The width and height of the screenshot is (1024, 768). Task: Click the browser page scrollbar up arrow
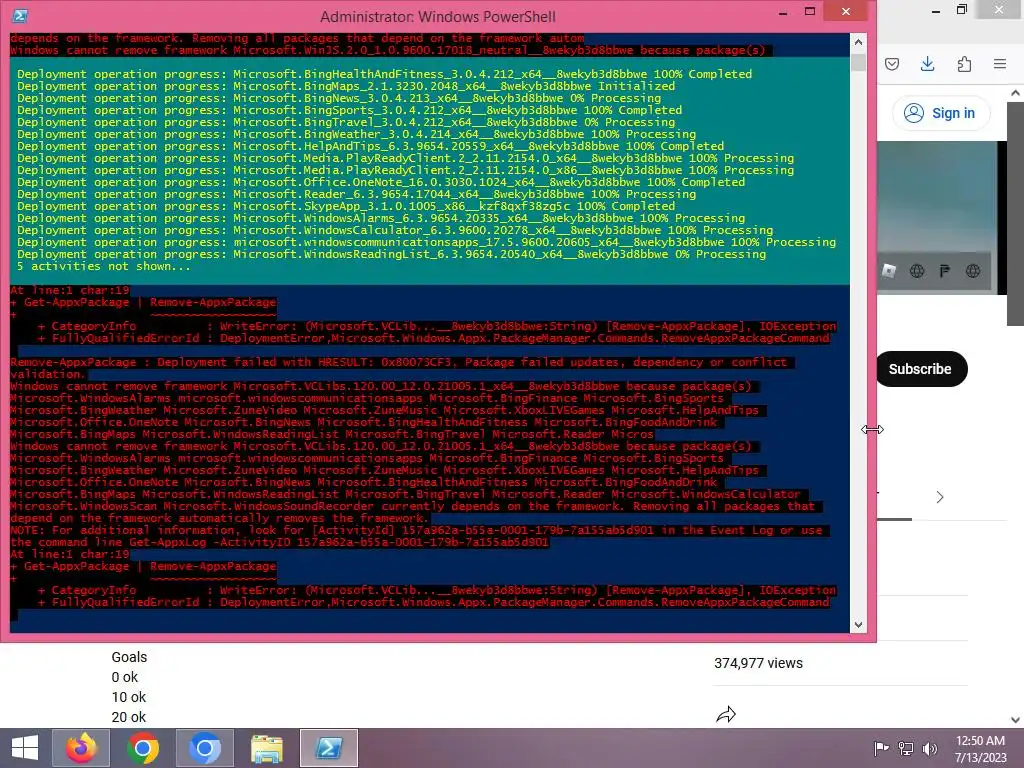(1015, 93)
